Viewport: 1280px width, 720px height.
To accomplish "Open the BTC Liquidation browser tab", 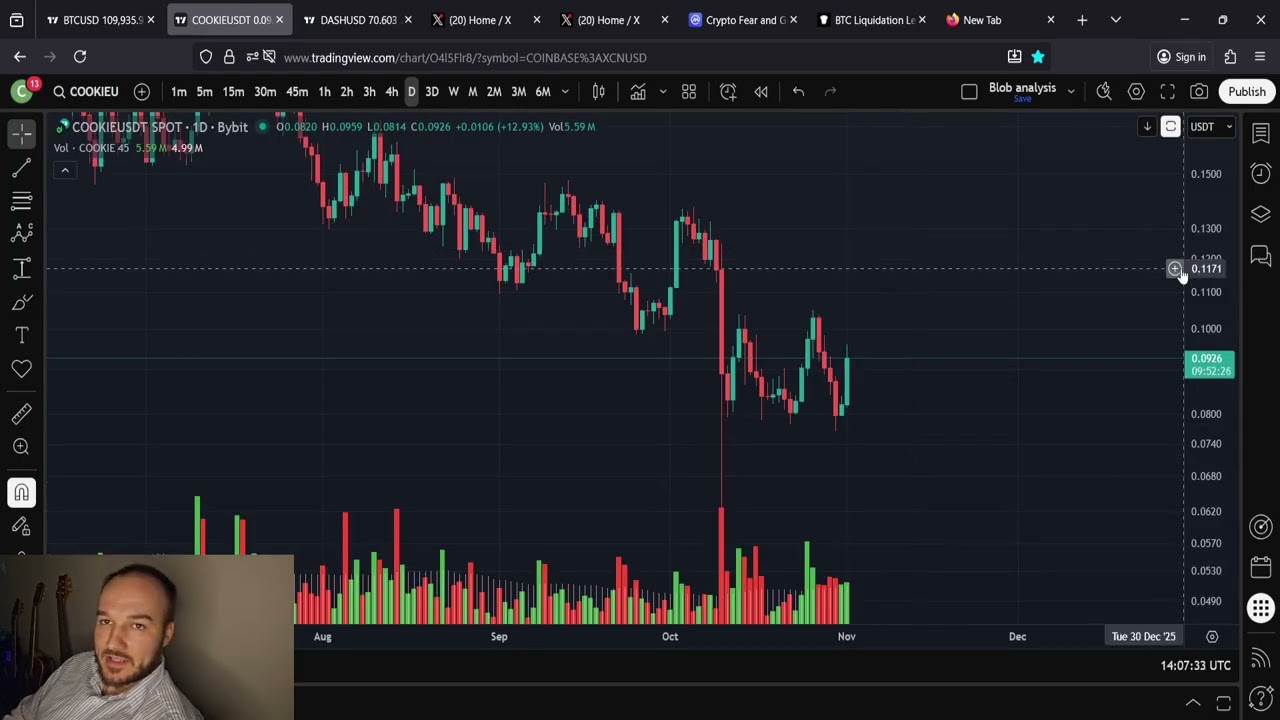I will [x=874, y=20].
